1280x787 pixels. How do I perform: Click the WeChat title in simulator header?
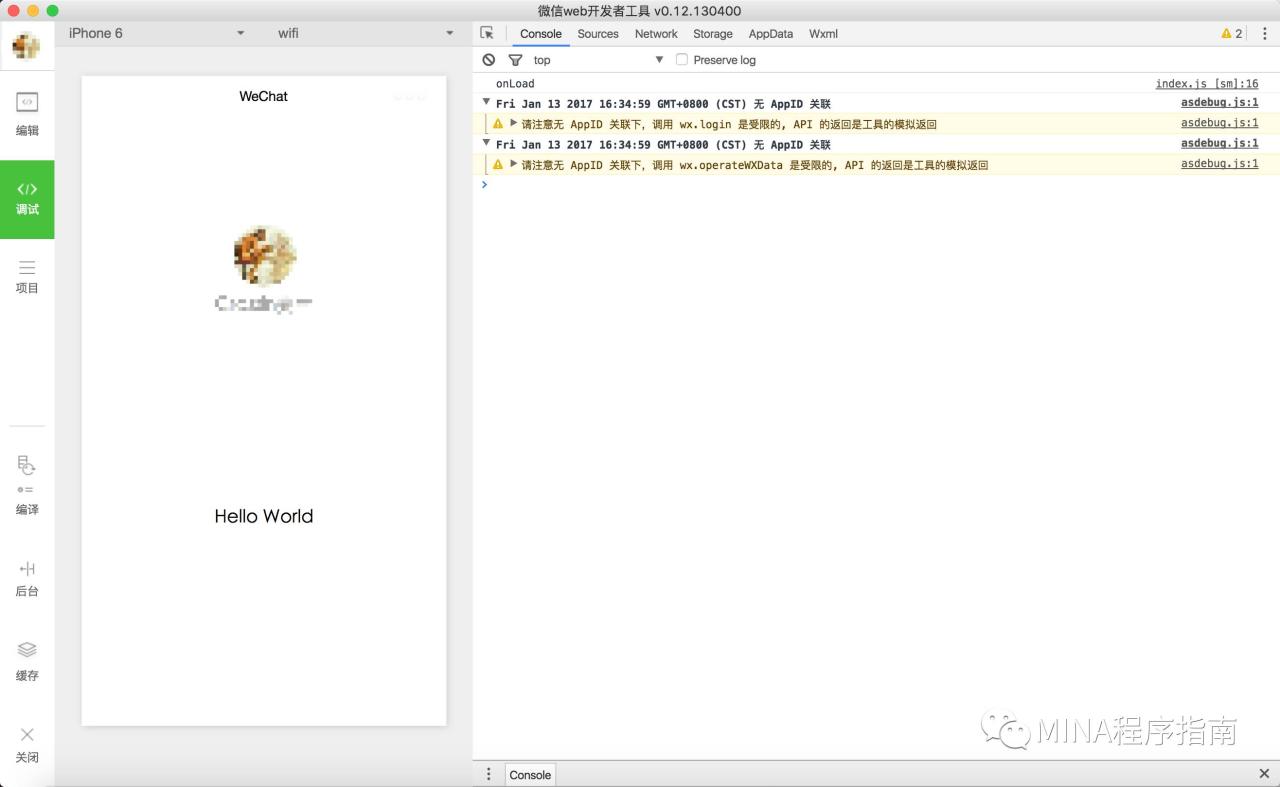point(263,96)
